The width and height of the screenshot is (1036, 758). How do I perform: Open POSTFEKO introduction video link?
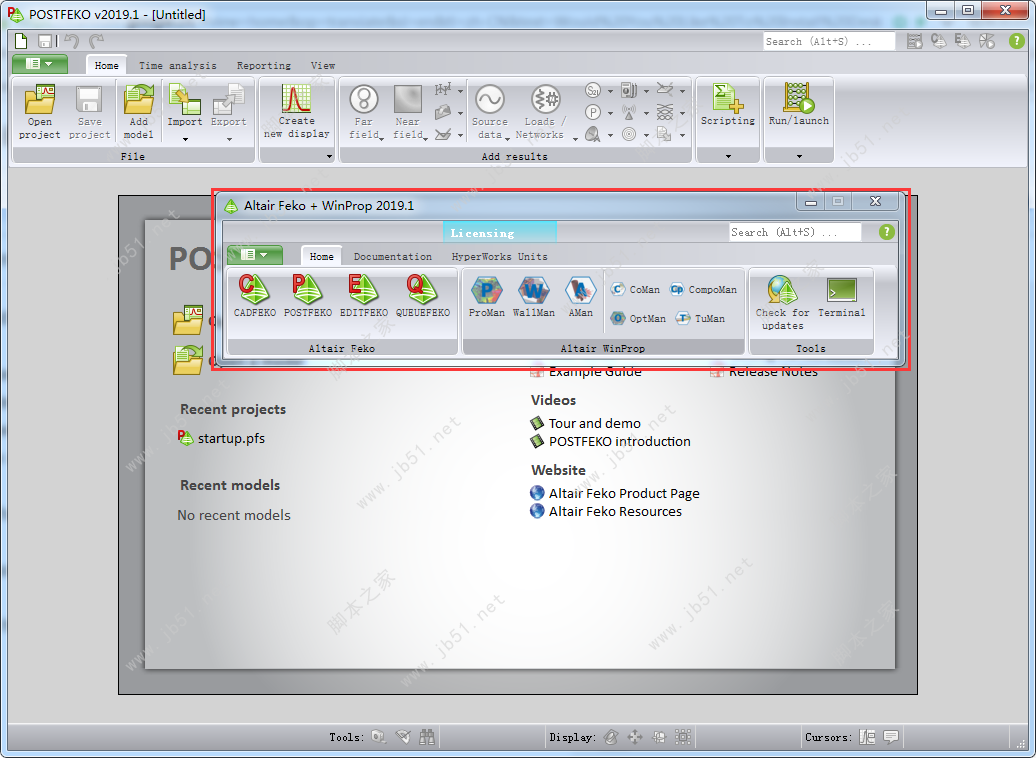coord(610,441)
